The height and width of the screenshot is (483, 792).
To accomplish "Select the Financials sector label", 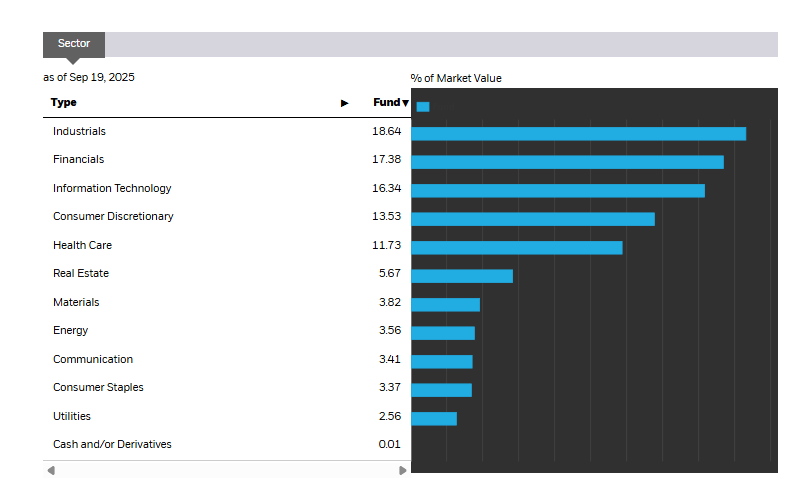I will click(79, 160).
